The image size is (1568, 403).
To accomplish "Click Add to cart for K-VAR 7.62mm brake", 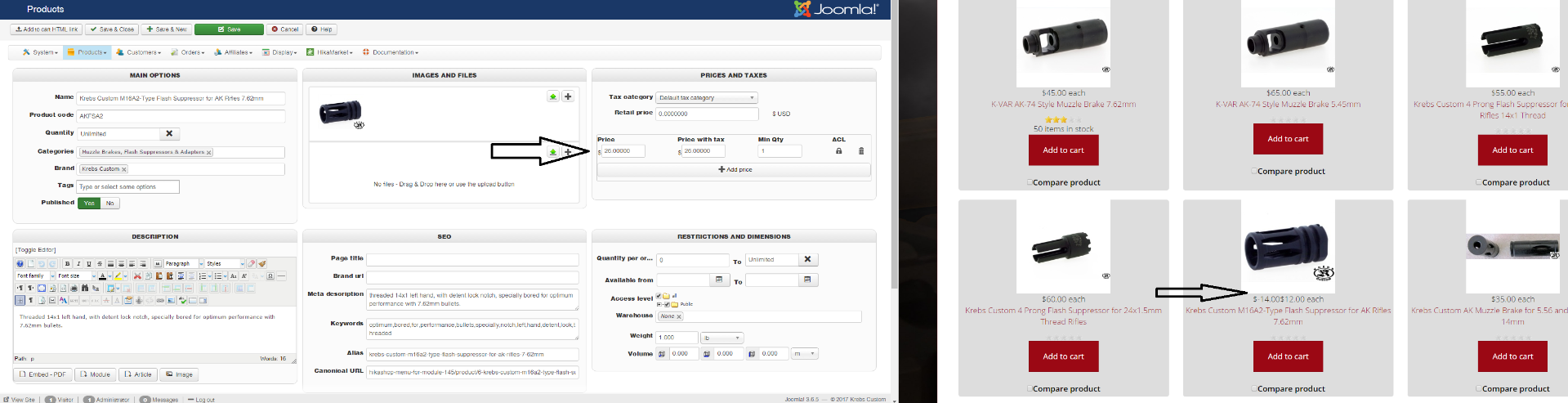I will tap(1063, 150).
